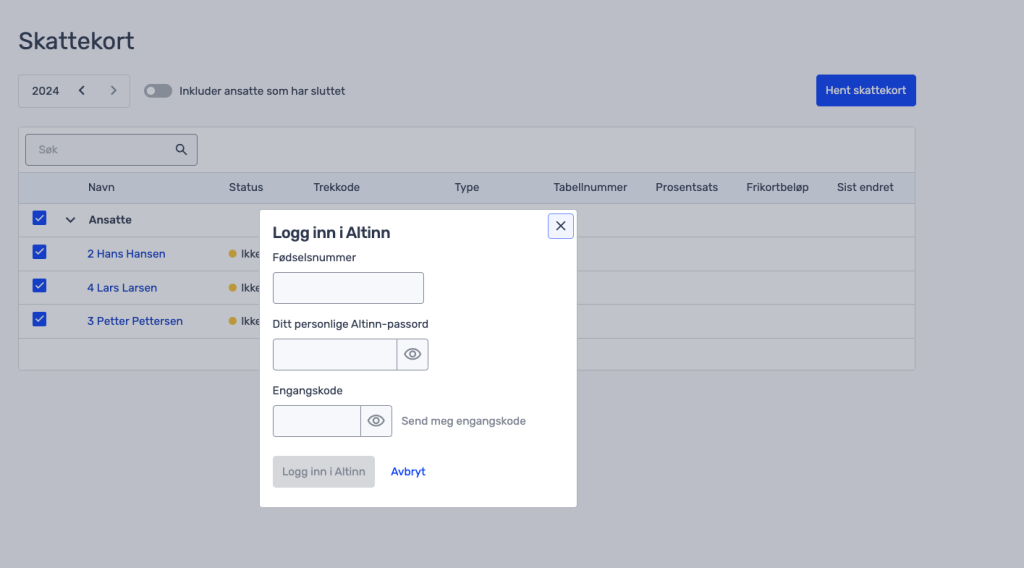Sort by Sist endret column header
This screenshot has width=1024, height=568.
[x=865, y=187]
